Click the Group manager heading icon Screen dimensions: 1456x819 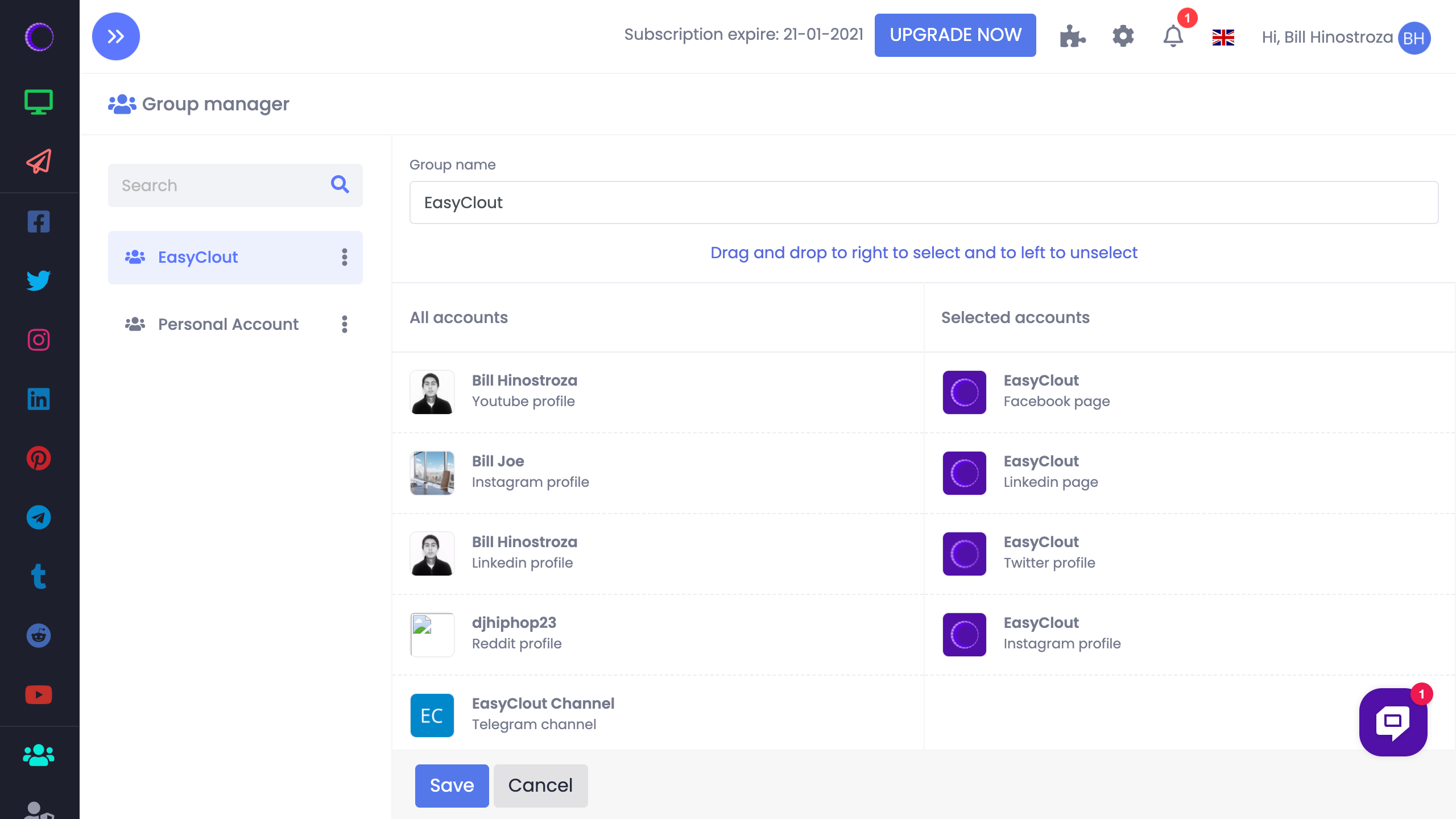pos(122,104)
